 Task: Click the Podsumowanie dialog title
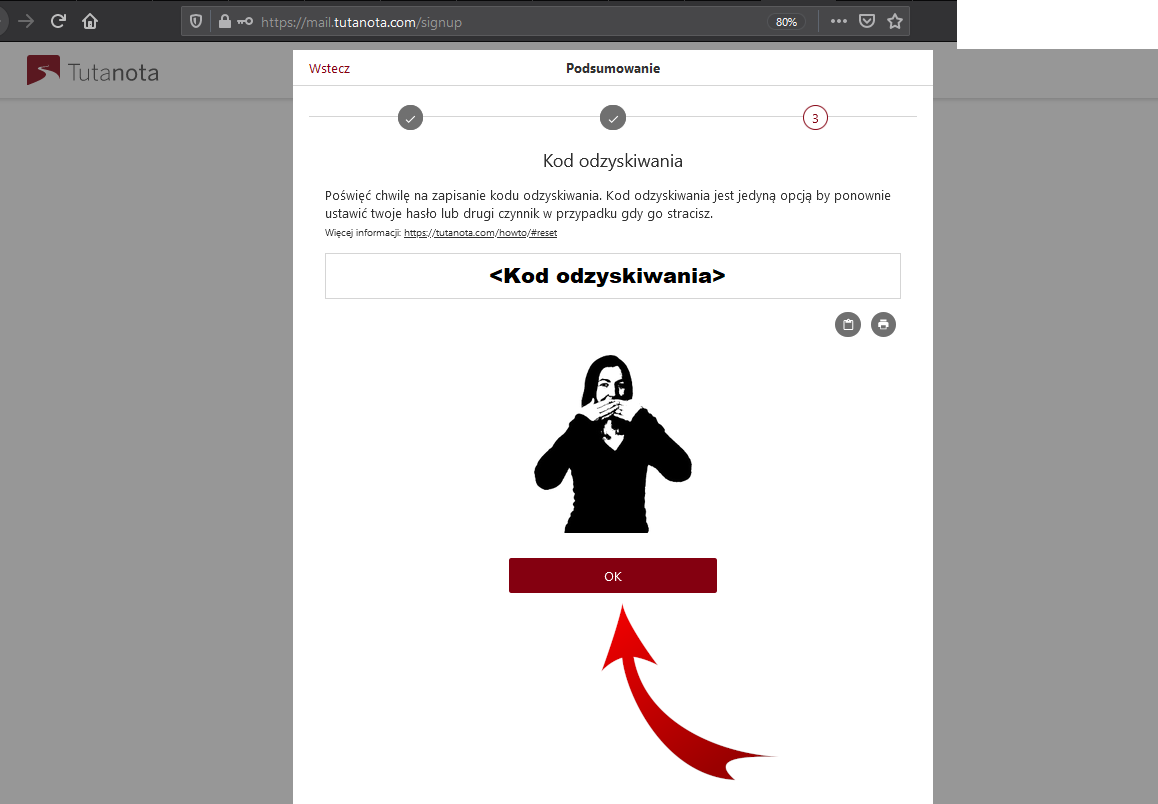tap(613, 69)
